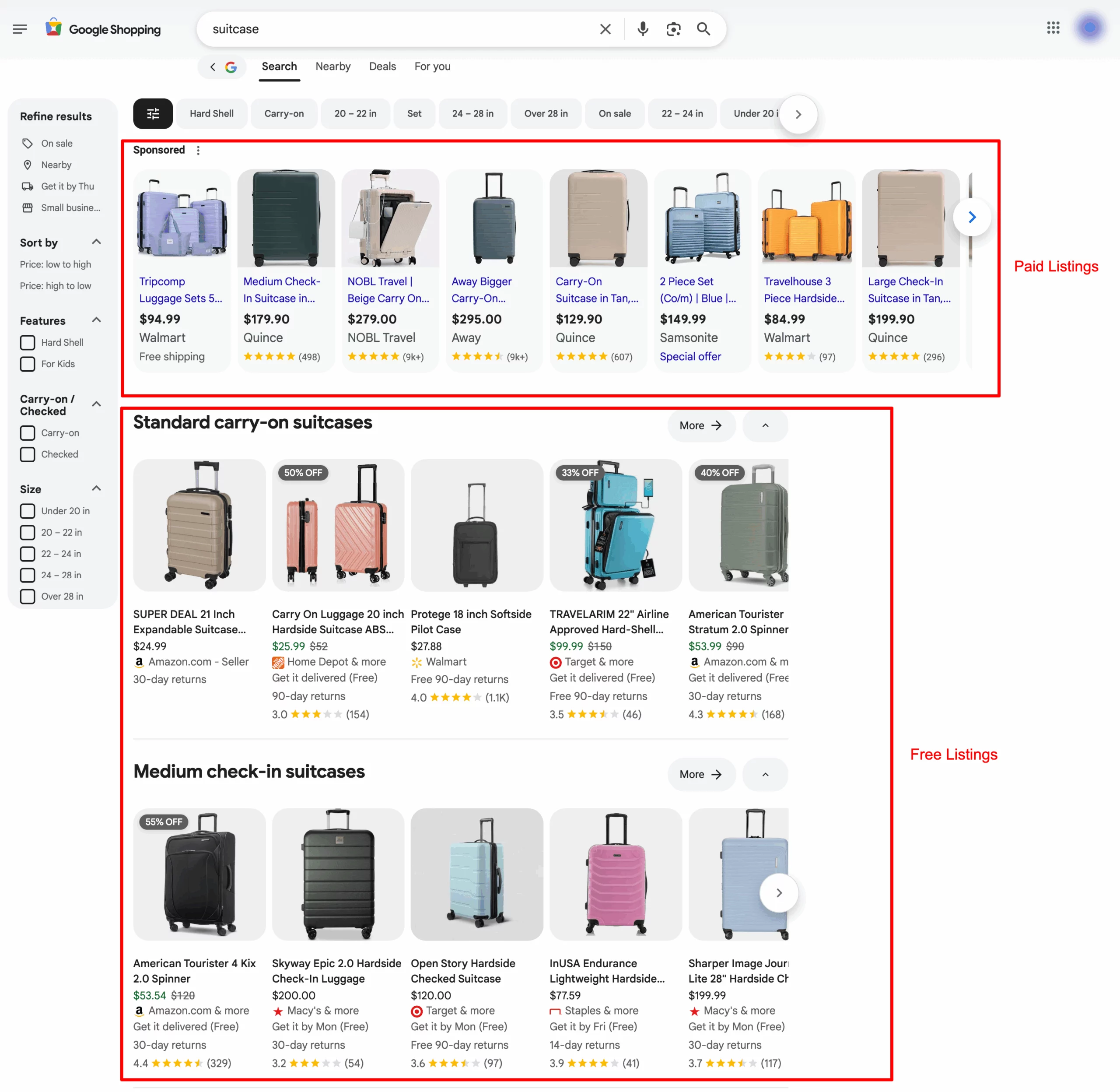This screenshot has height=1092, width=1120.
Task: Switch to the Nearby tab
Action: [x=333, y=67]
